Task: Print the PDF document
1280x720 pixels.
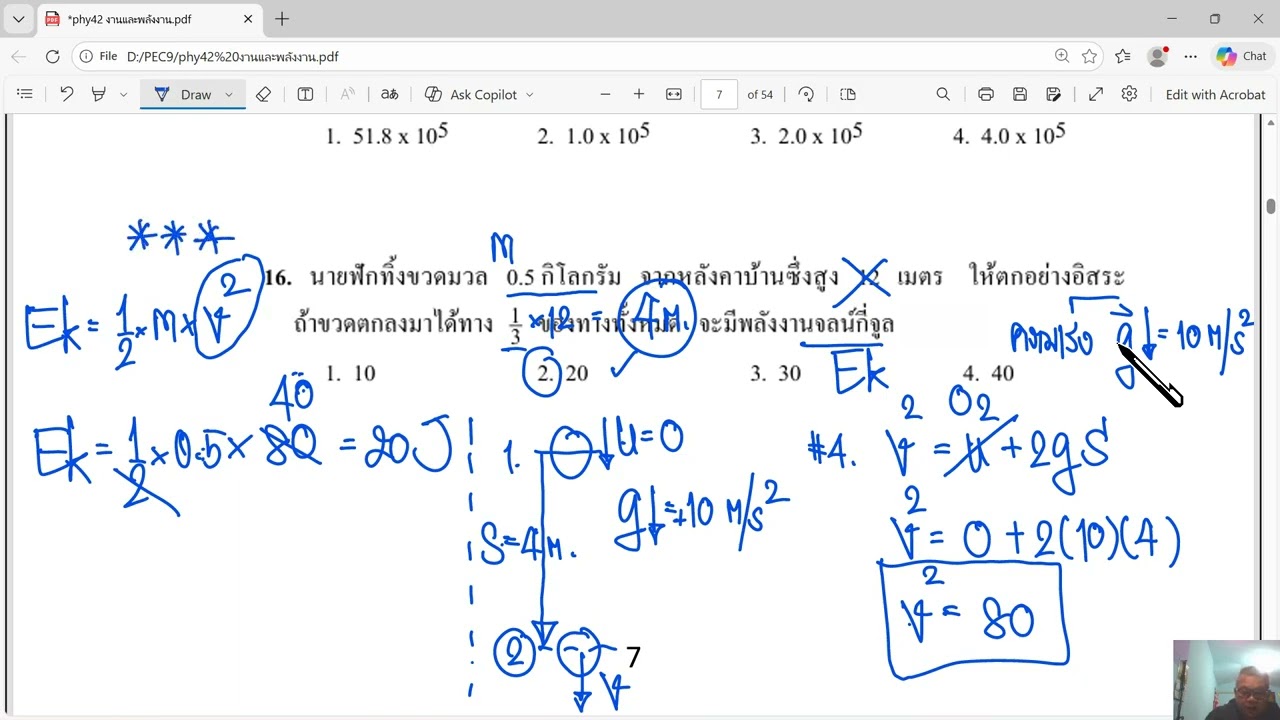Action: tap(985, 94)
